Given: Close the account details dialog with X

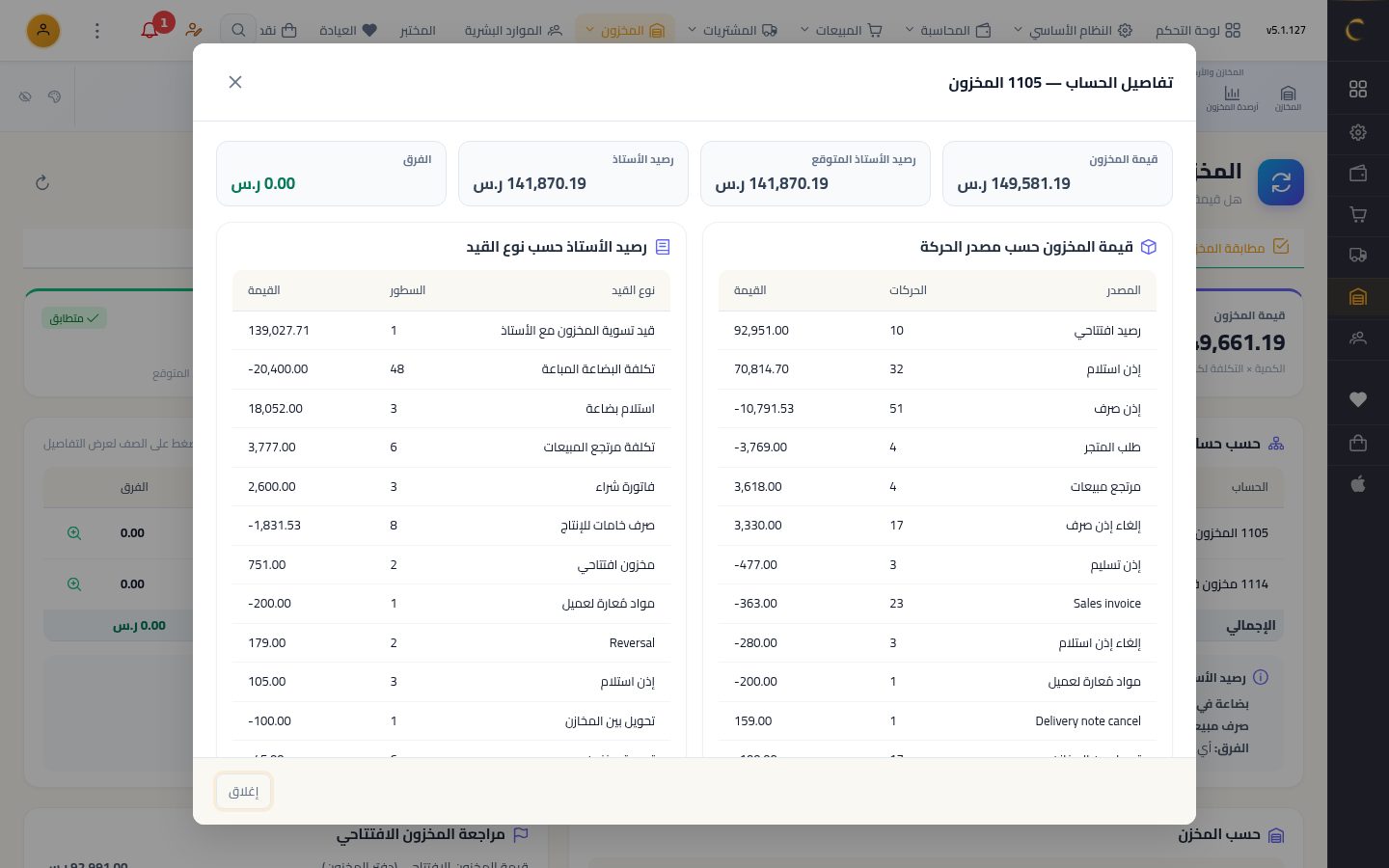Looking at the screenshot, I should click(235, 82).
